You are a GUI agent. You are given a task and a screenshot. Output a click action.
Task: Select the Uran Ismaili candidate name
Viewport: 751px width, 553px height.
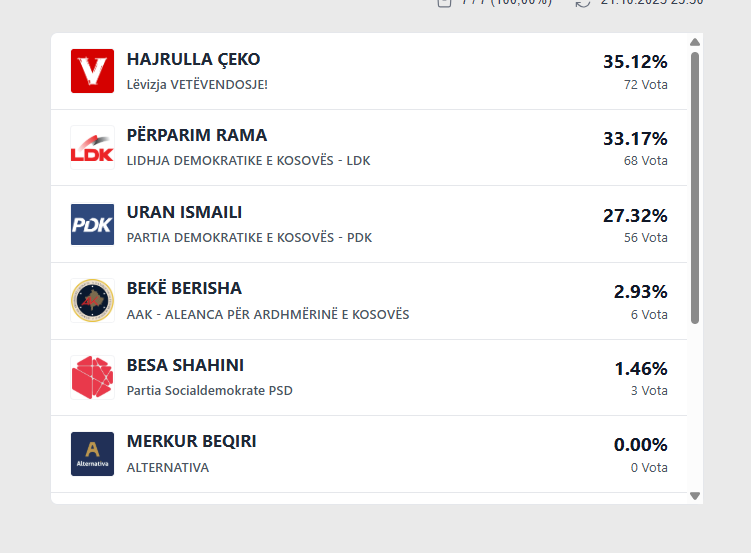(184, 213)
